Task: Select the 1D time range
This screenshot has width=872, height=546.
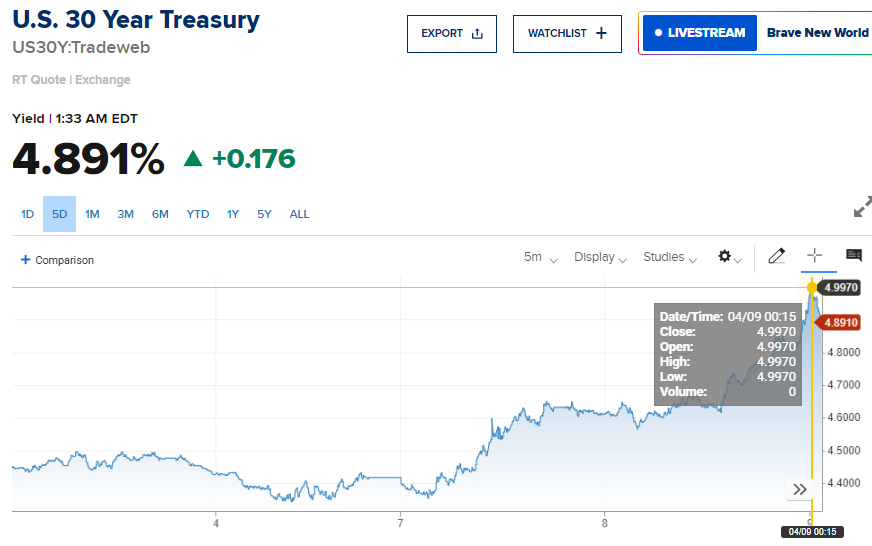Action: (x=28, y=214)
